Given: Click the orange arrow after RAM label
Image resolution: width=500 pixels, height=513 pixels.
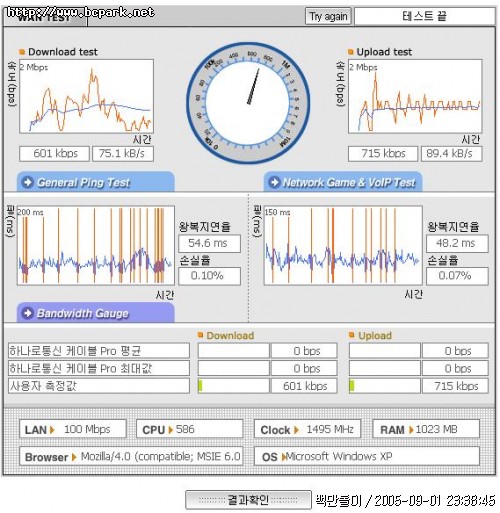Looking at the screenshot, I should pos(411,430).
